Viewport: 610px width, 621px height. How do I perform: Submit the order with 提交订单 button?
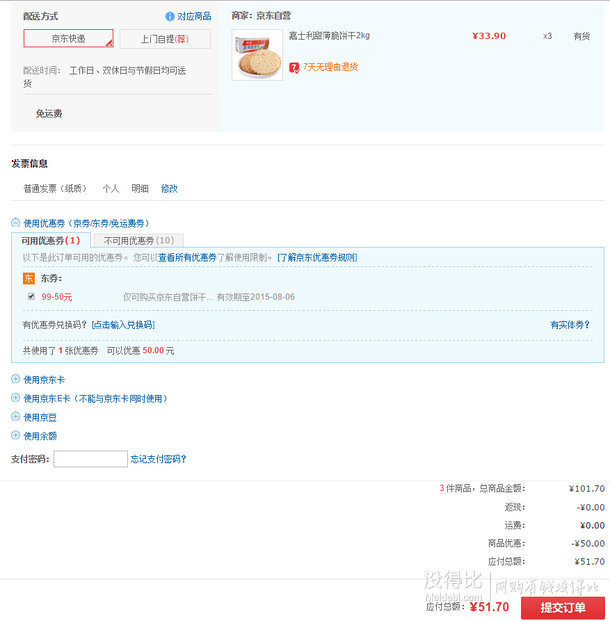click(562, 608)
